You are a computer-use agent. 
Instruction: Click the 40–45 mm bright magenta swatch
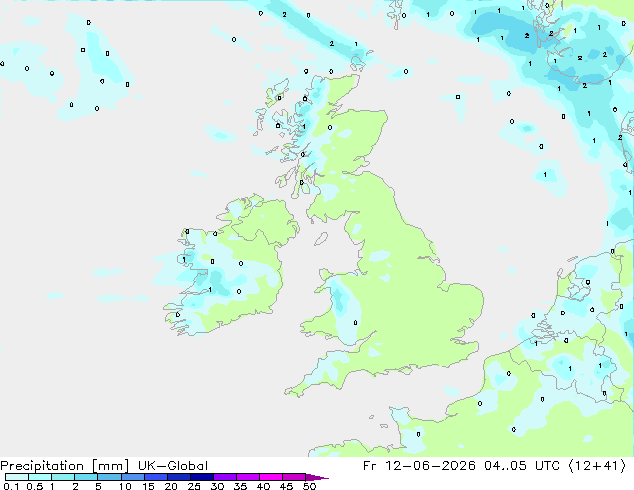[271, 477]
